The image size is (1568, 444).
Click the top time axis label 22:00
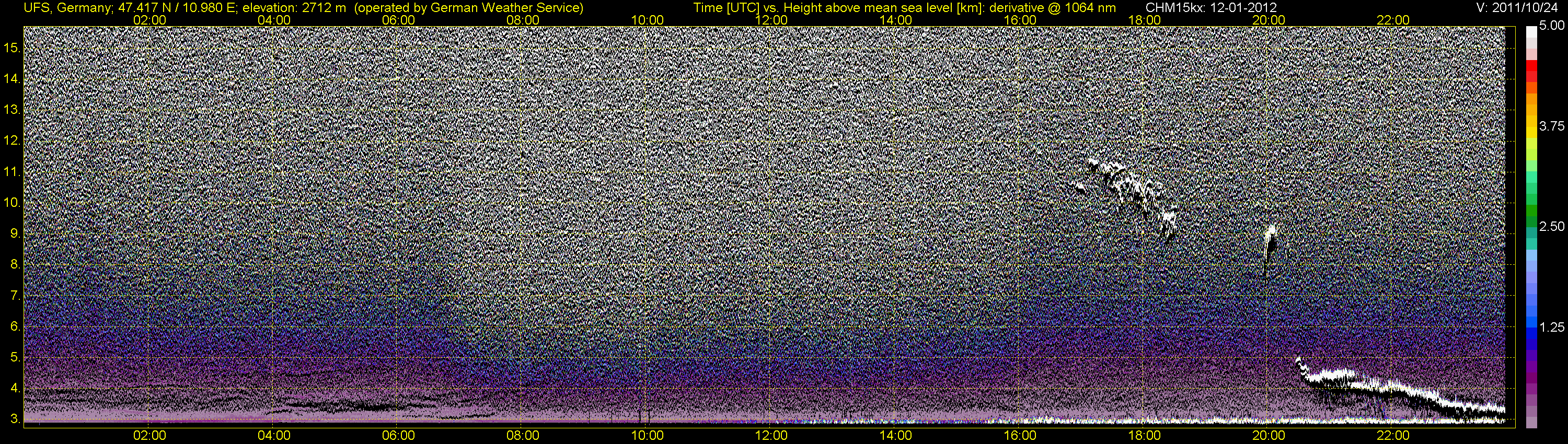(x=1393, y=20)
